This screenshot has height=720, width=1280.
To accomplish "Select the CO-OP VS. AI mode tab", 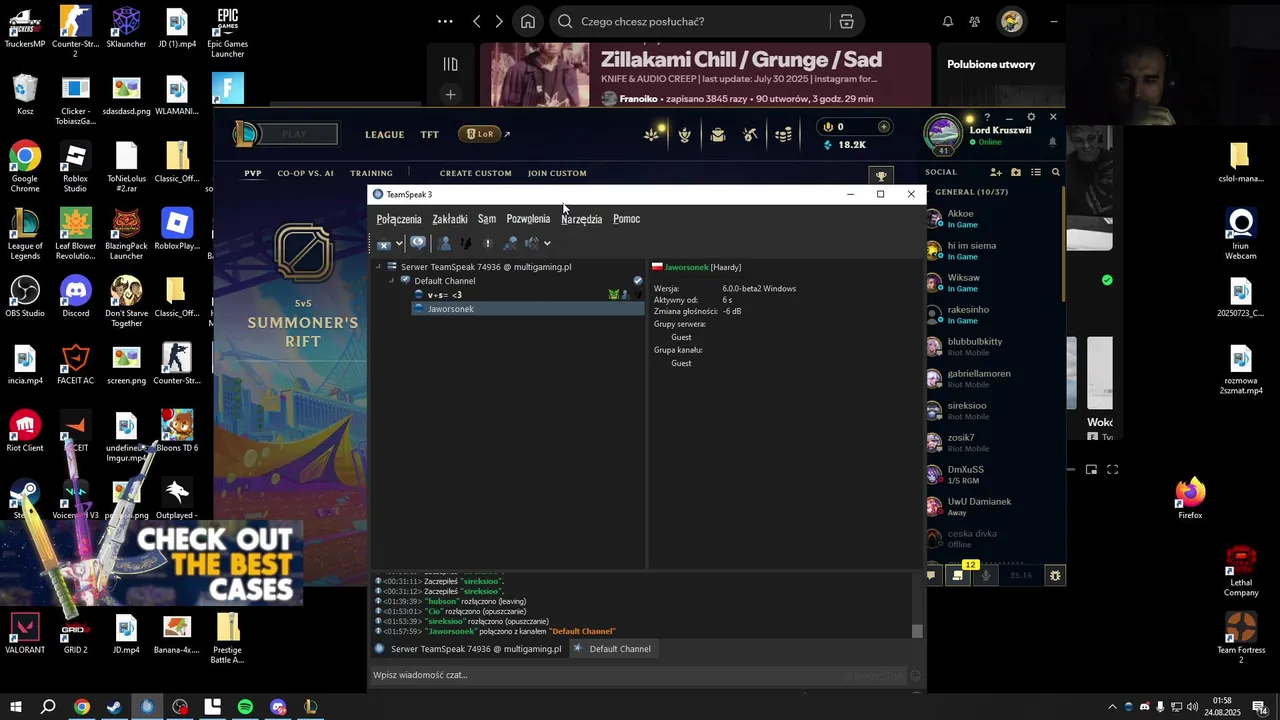I will [306, 173].
